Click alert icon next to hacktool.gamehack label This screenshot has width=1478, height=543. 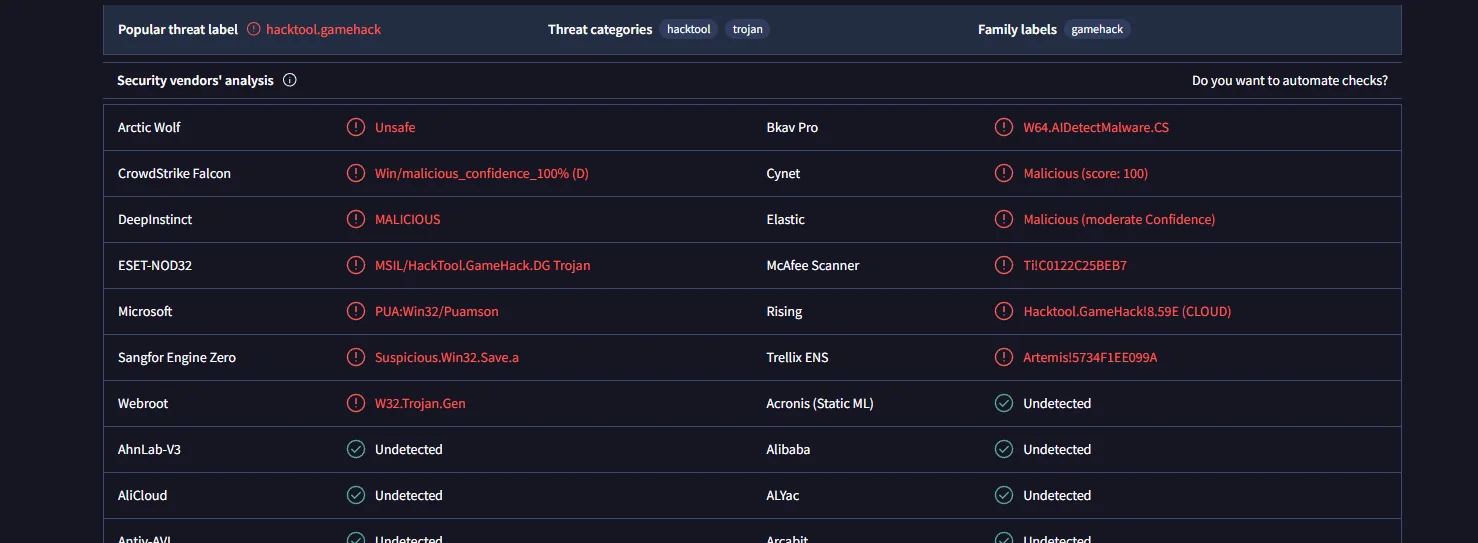point(254,30)
